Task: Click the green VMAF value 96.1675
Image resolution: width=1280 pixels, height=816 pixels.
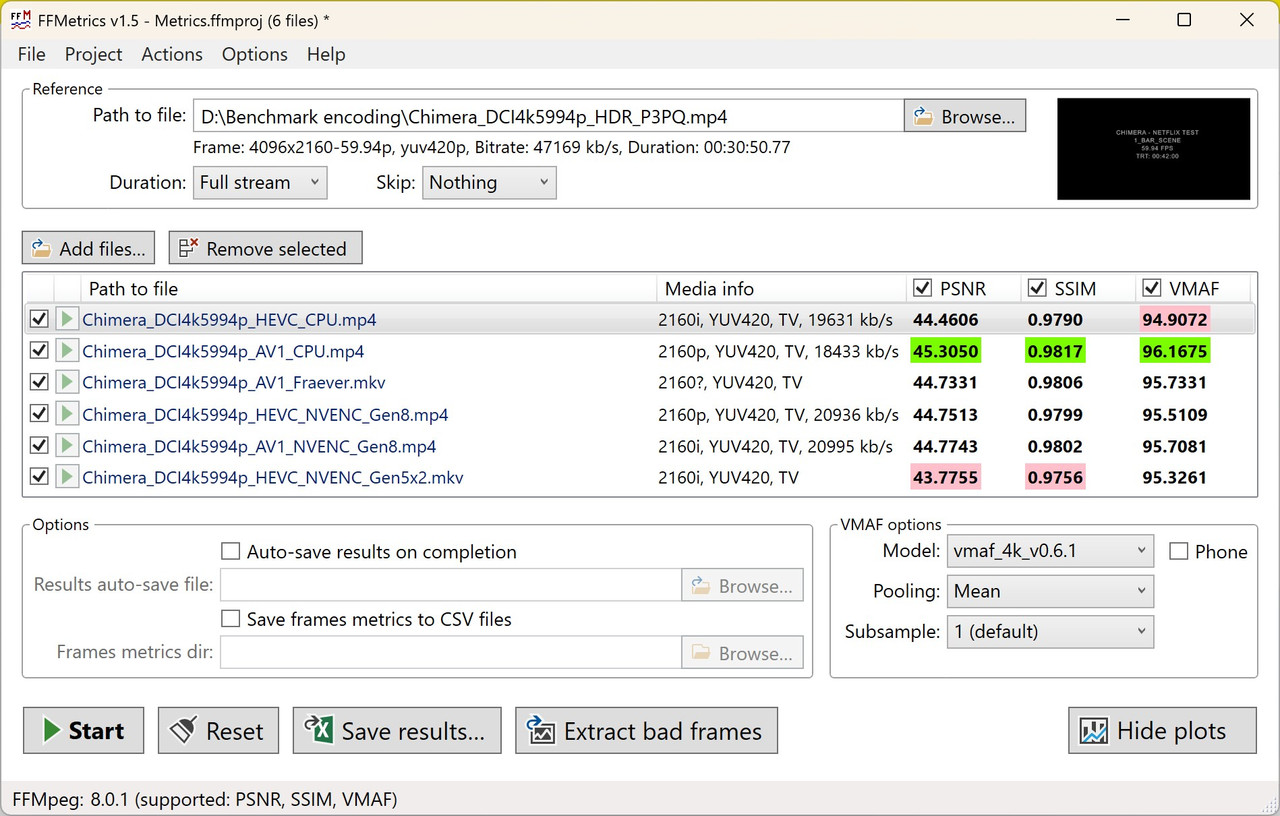Action: coord(1174,351)
